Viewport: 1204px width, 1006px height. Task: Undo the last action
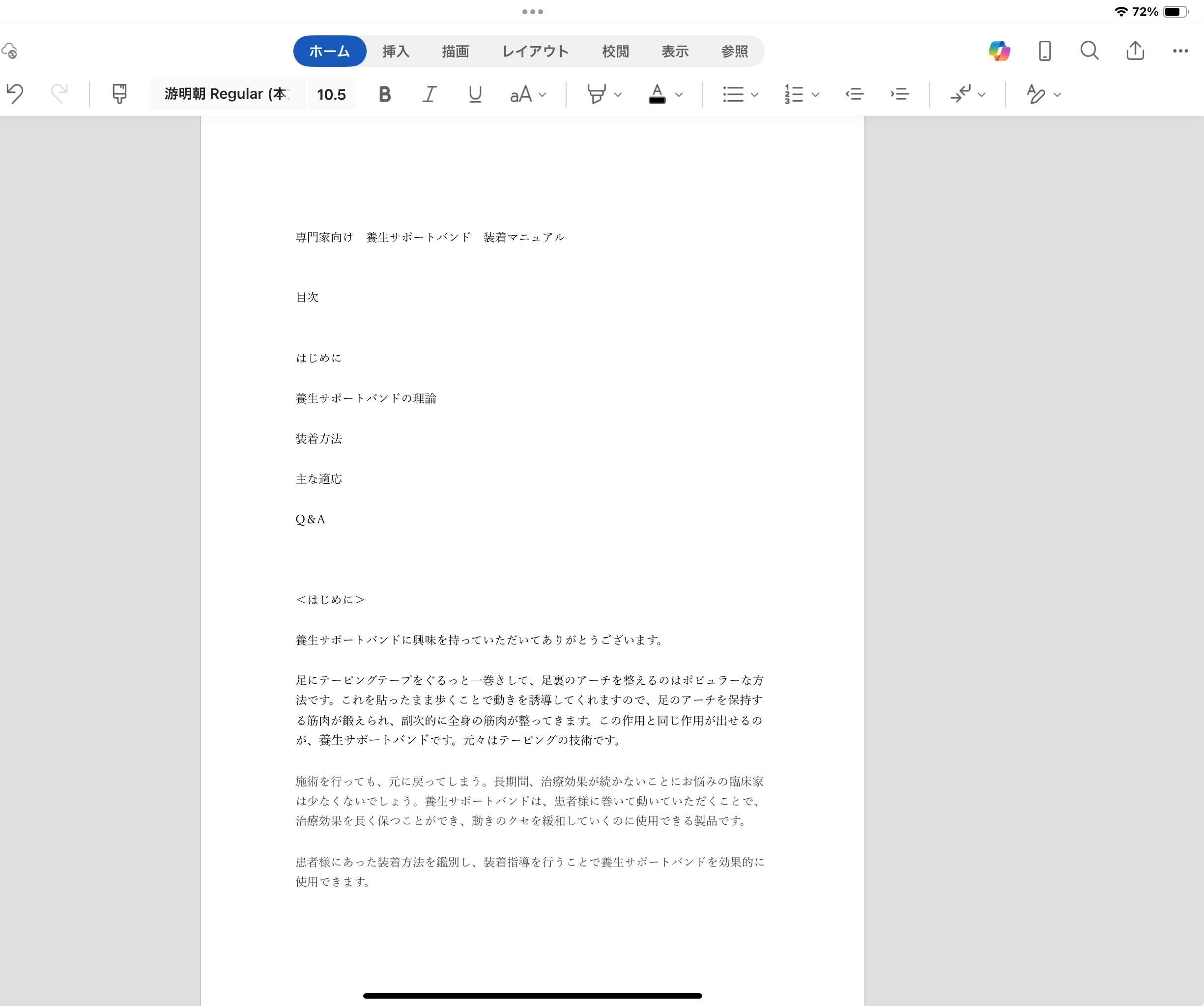[16, 93]
